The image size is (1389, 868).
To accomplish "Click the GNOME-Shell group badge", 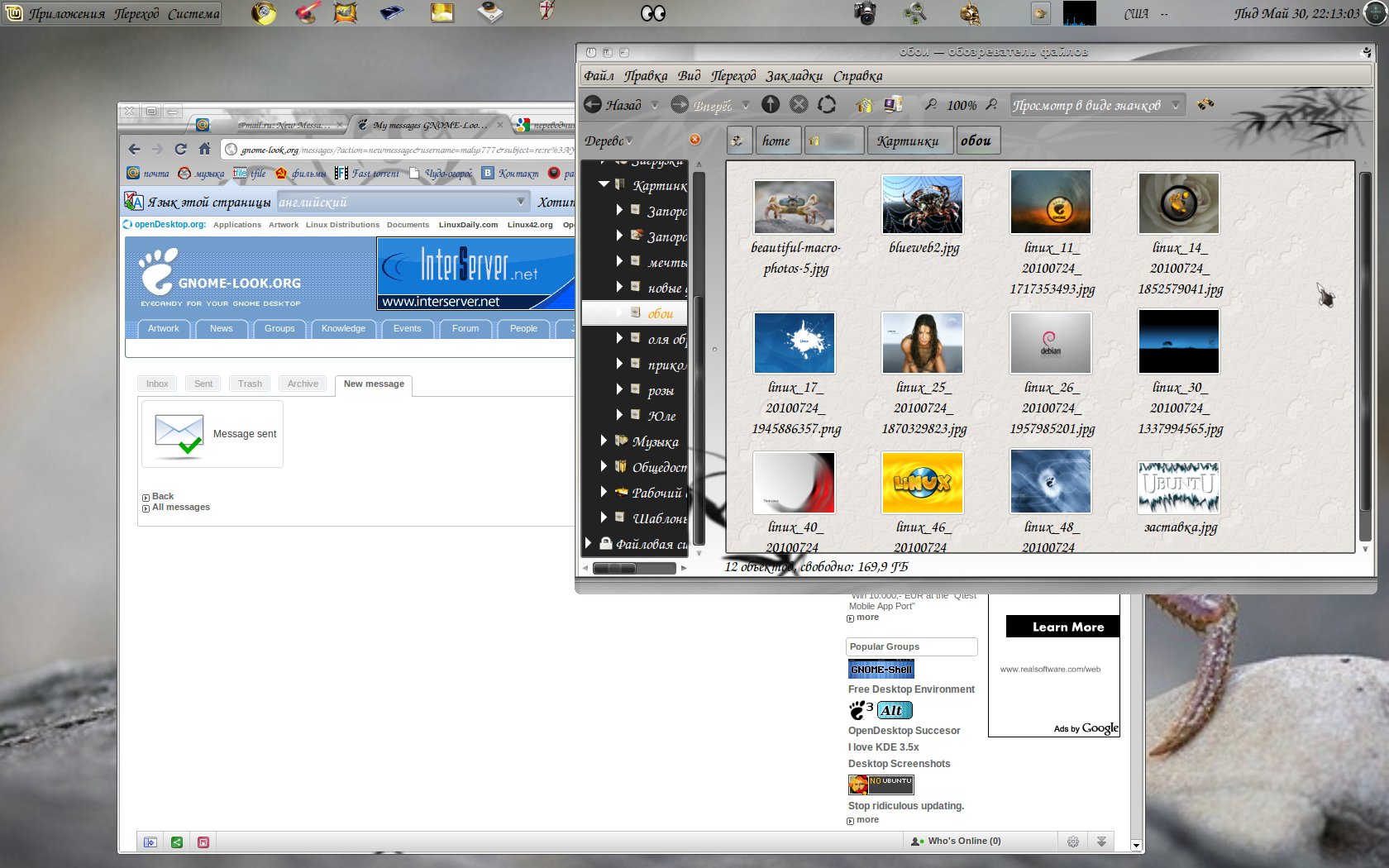I will coord(881,669).
